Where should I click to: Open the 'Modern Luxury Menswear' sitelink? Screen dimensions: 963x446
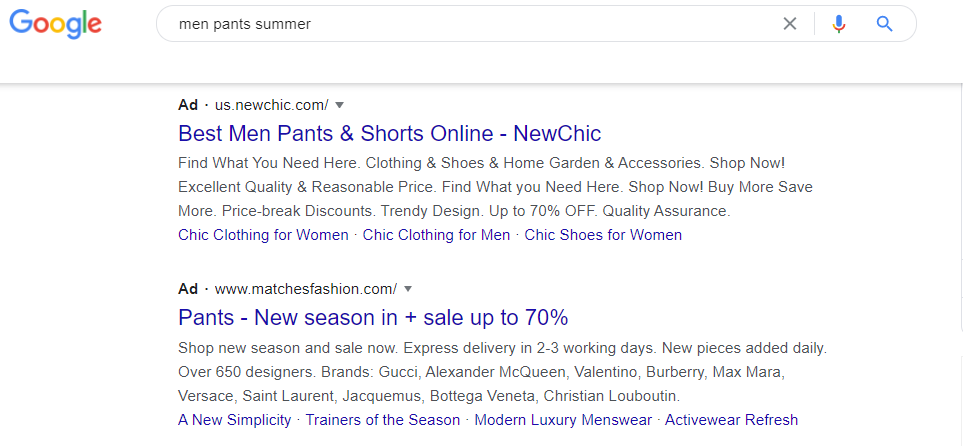(x=563, y=420)
